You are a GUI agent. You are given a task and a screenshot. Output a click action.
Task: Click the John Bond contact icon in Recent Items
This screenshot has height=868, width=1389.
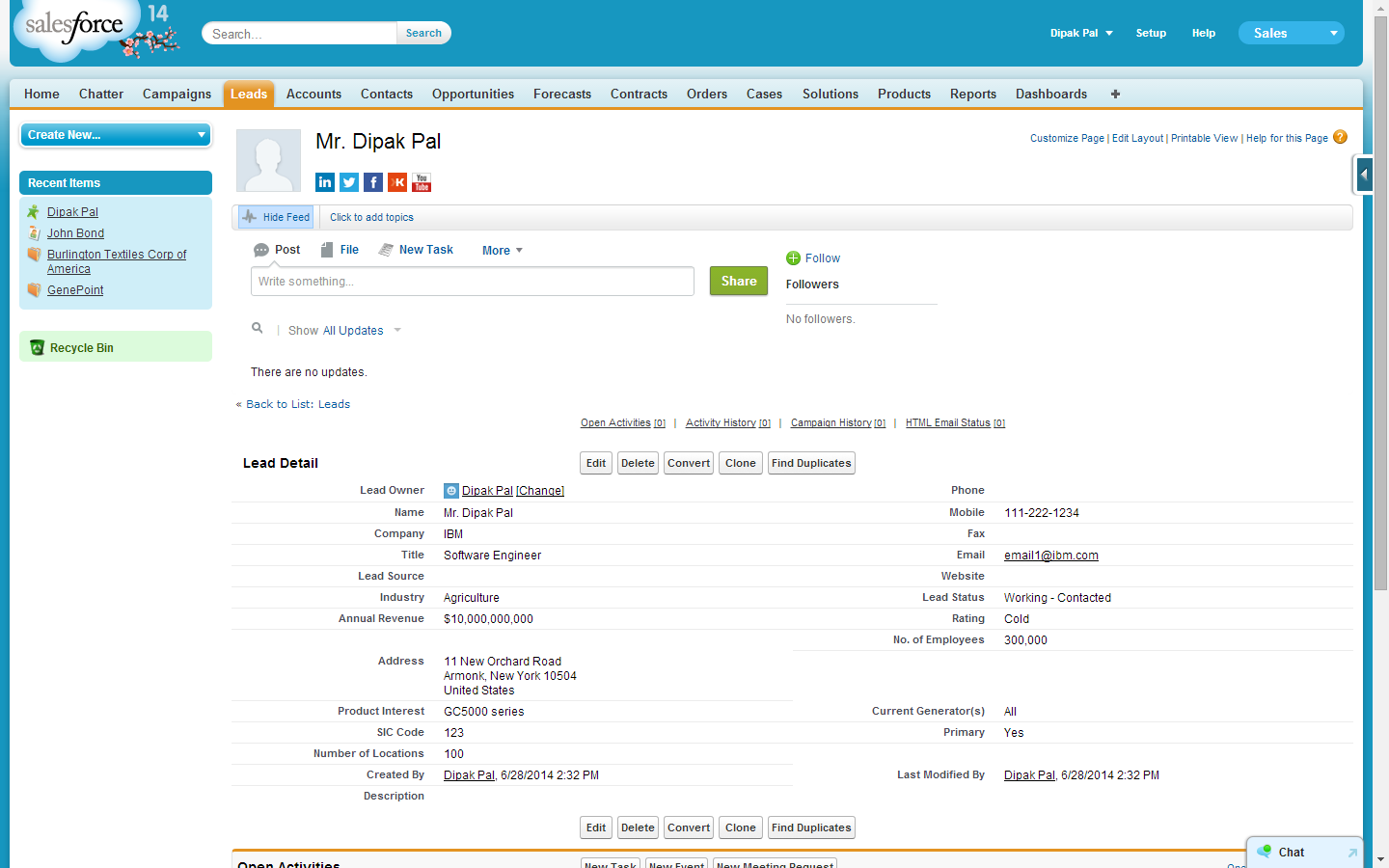34,232
